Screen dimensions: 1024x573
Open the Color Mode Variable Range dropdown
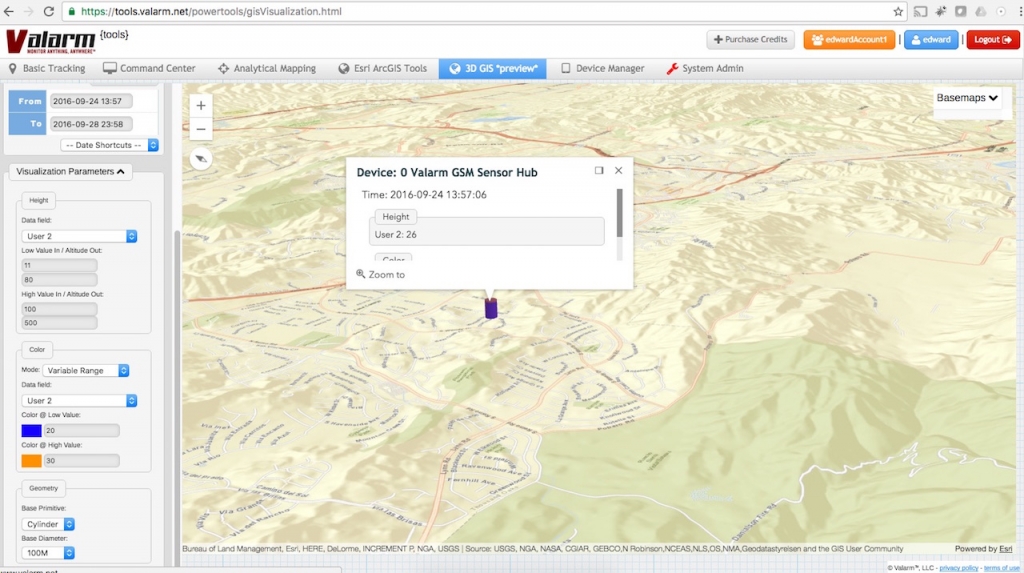pos(86,370)
